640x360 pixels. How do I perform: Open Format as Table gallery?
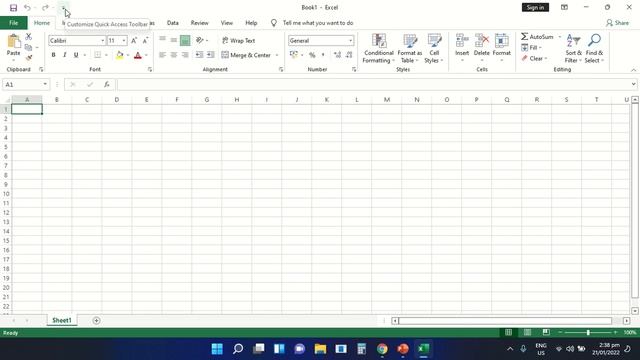click(x=409, y=48)
